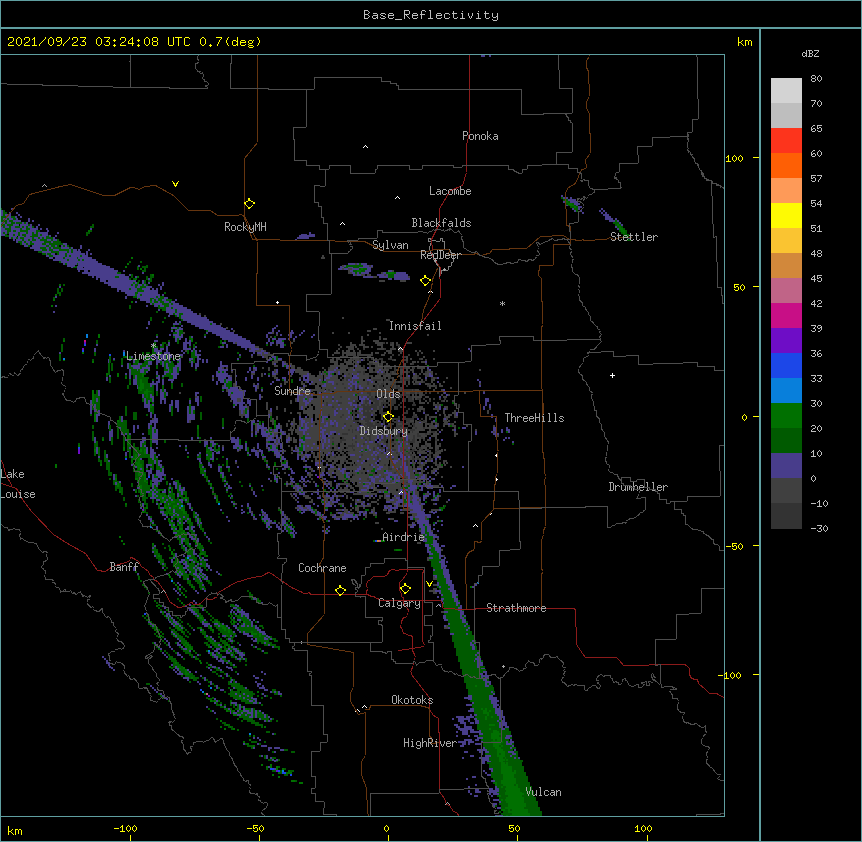Click the Didsbury town label
The image size is (862, 842).
pyautogui.click(x=383, y=431)
